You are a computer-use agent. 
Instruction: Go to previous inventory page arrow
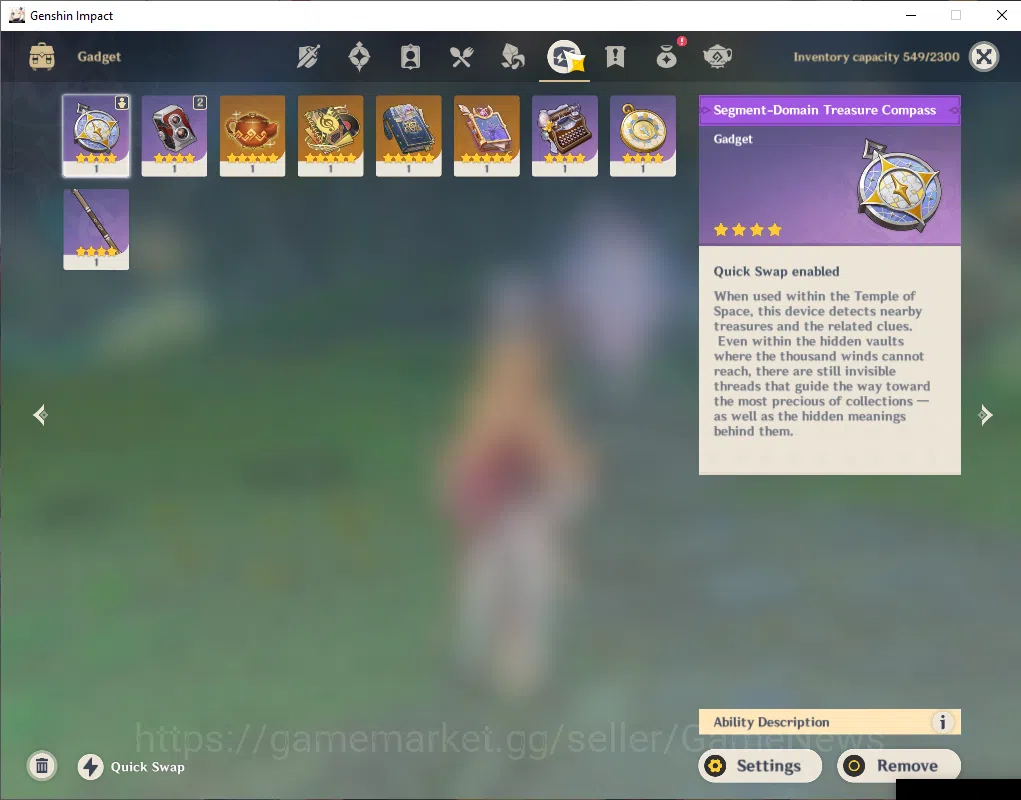point(40,415)
